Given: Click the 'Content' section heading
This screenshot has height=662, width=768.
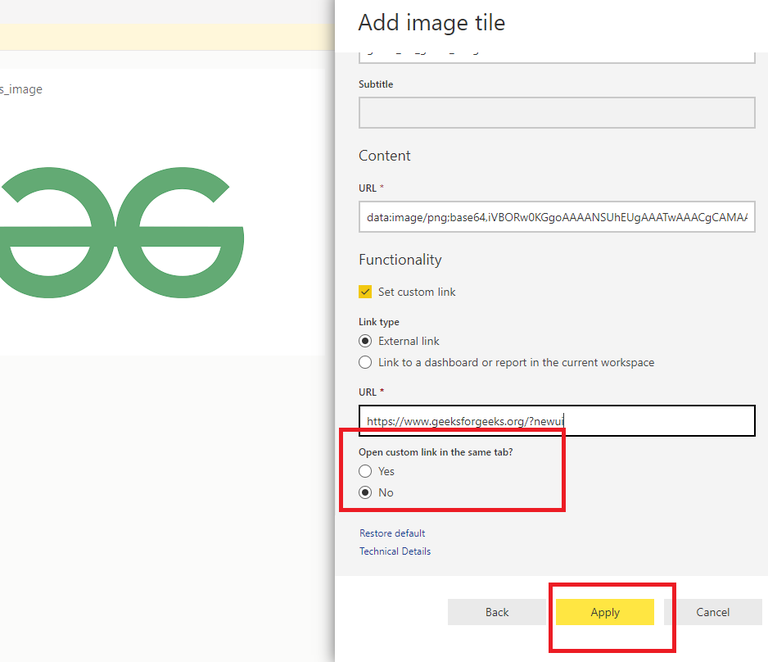Looking at the screenshot, I should [x=384, y=156].
